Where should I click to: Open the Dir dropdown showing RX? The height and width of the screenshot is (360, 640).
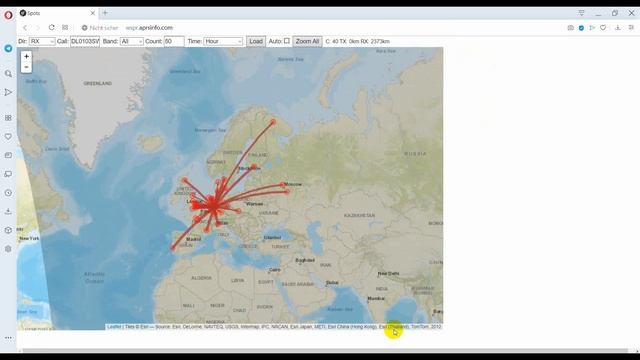[x=42, y=41]
